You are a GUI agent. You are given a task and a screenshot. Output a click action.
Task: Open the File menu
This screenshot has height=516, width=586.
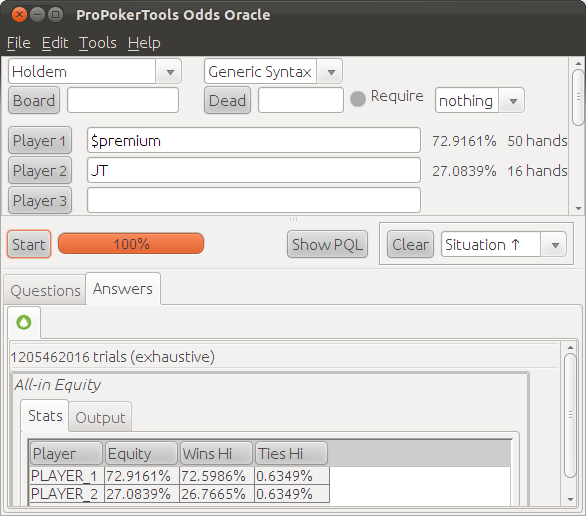pos(18,43)
